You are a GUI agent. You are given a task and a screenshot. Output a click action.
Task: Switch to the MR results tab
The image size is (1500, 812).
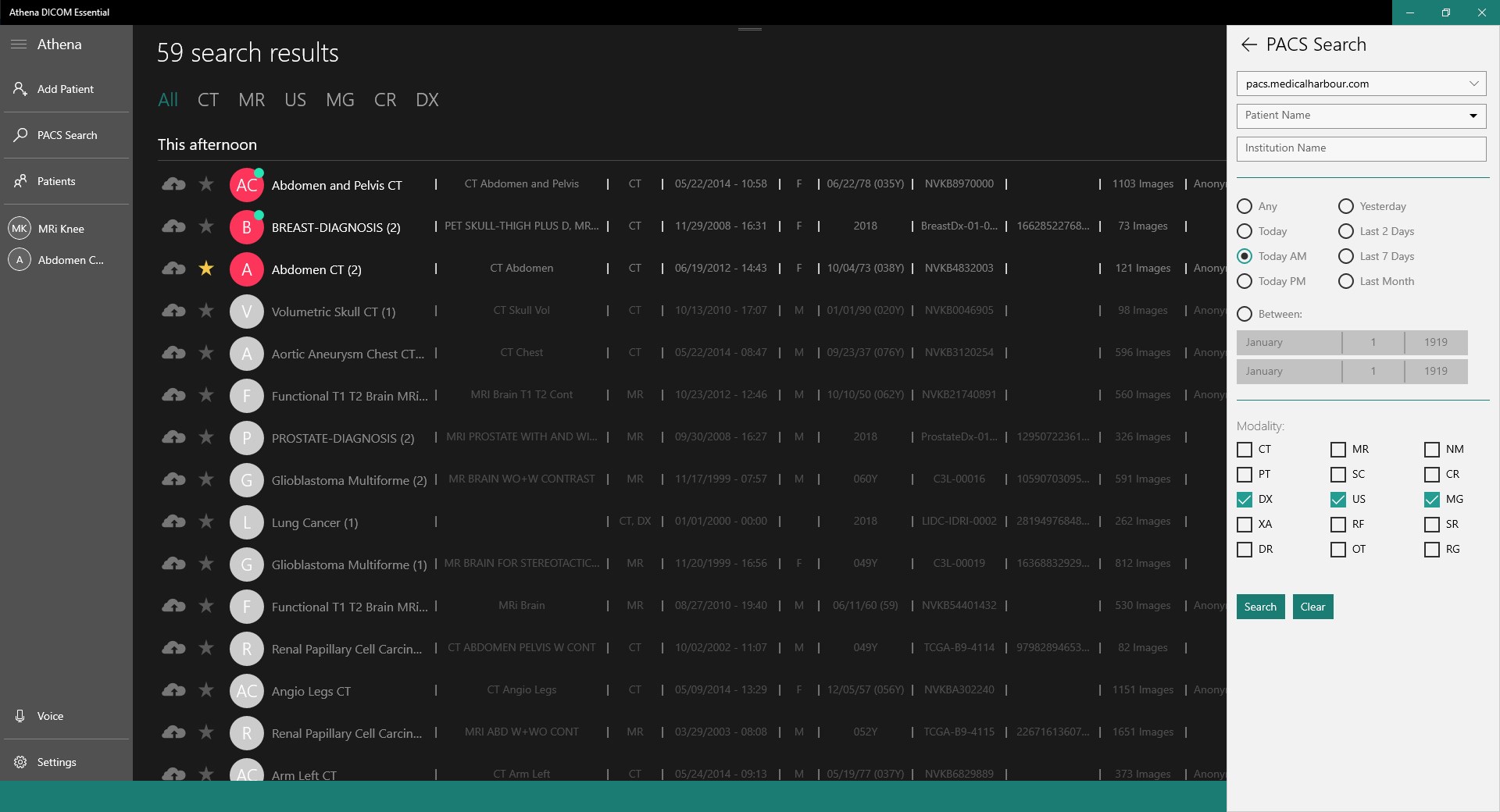pos(252,100)
